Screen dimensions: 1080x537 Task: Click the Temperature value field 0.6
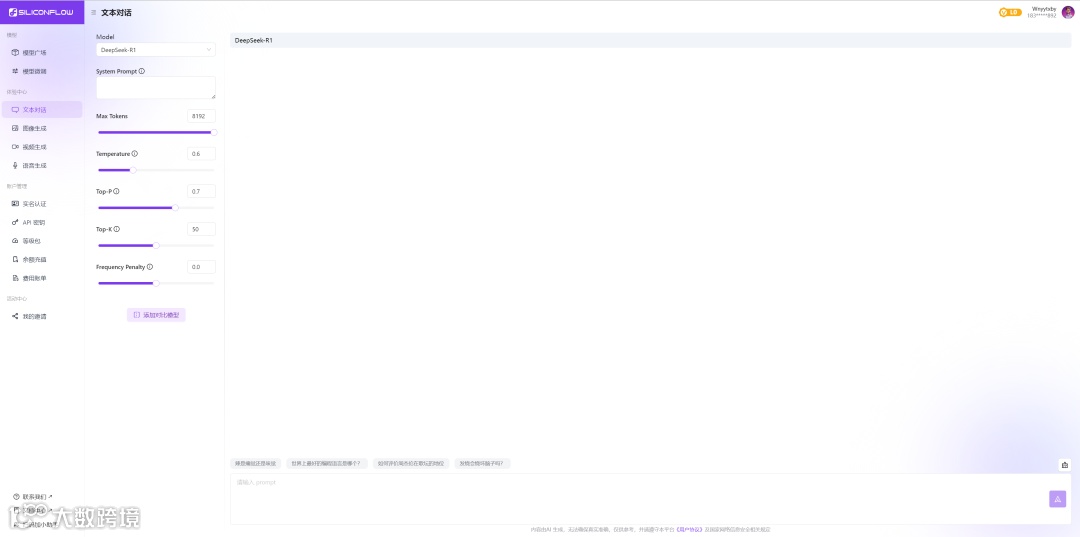point(201,154)
